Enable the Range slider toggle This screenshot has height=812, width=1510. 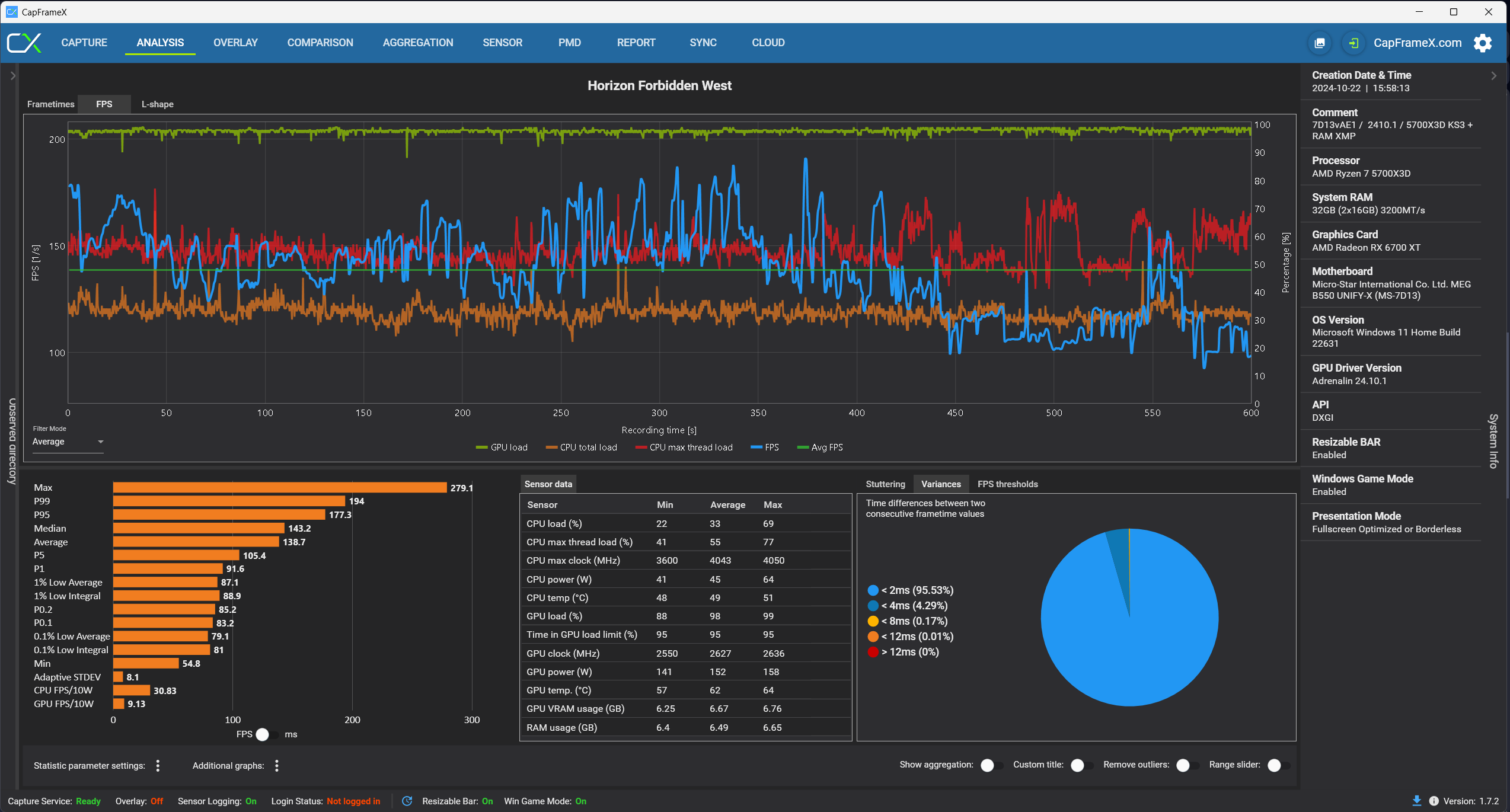point(1278,765)
